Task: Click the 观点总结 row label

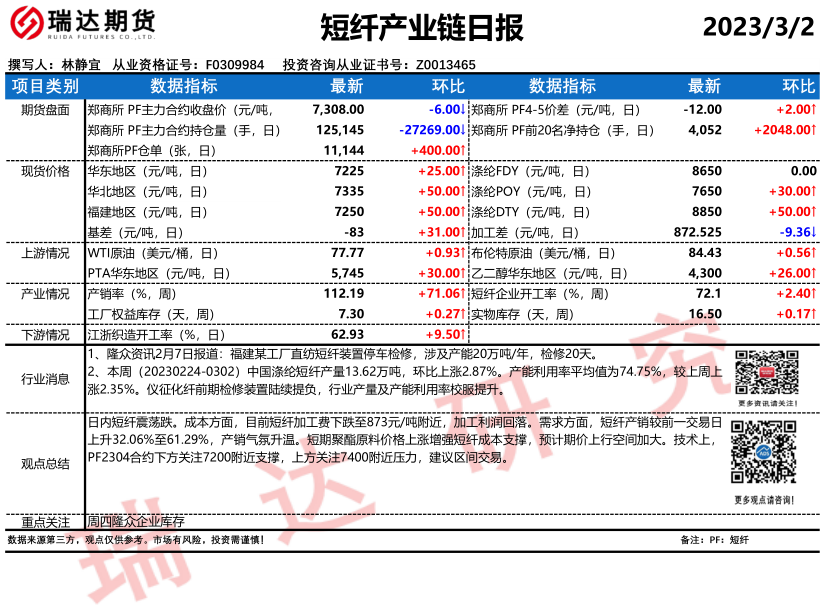Action: pos(44,463)
